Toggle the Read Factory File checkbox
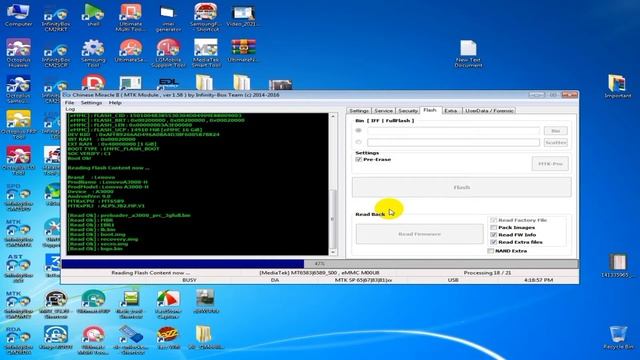The width and height of the screenshot is (640, 360). tap(493, 220)
